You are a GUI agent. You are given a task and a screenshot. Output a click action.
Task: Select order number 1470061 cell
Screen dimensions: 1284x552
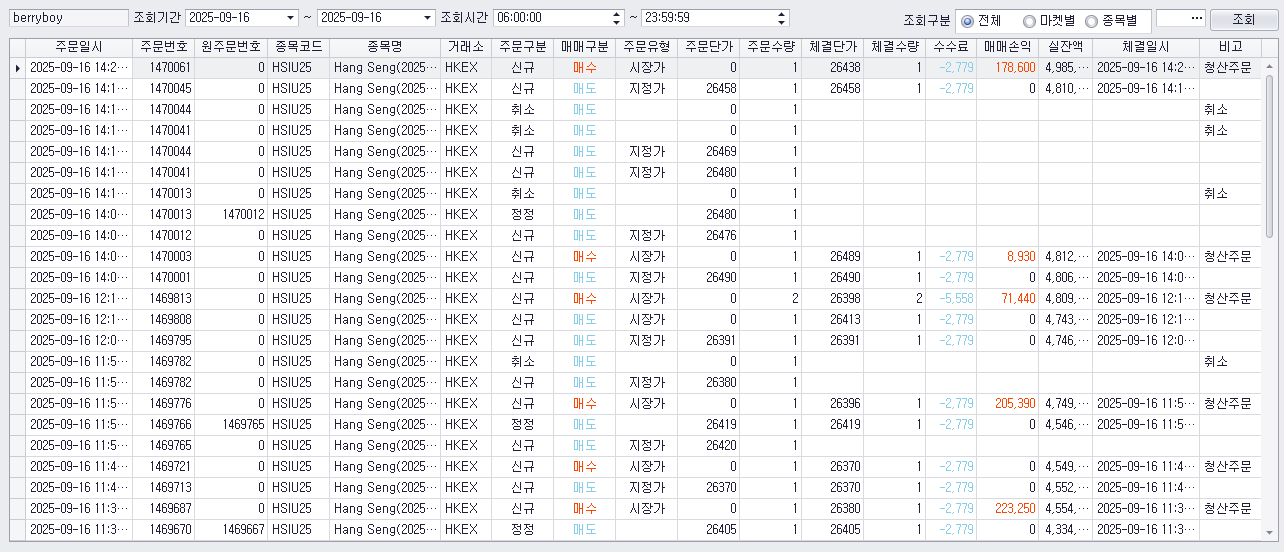(x=164, y=67)
